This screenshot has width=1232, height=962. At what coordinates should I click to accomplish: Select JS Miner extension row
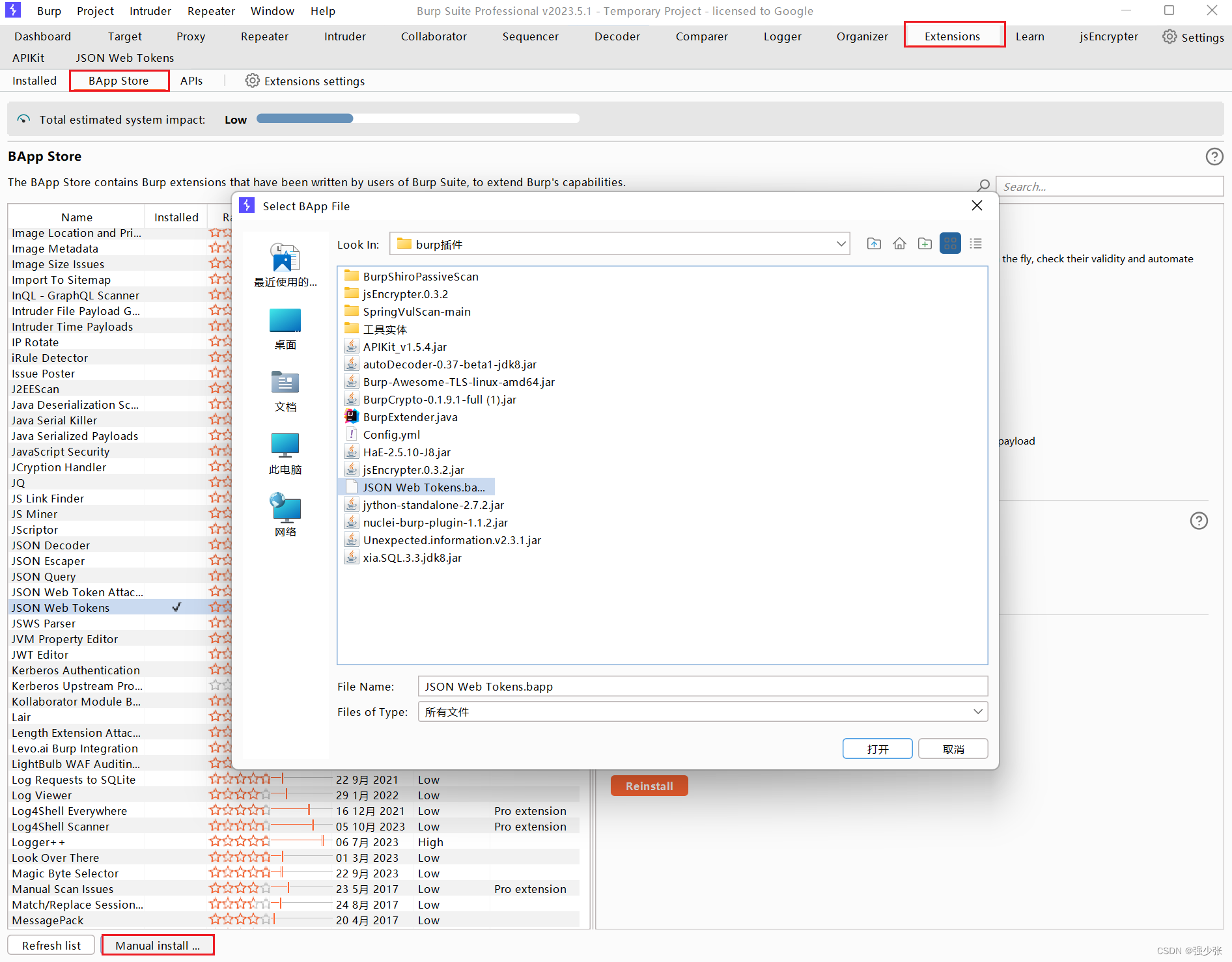(x=120, y=514)
